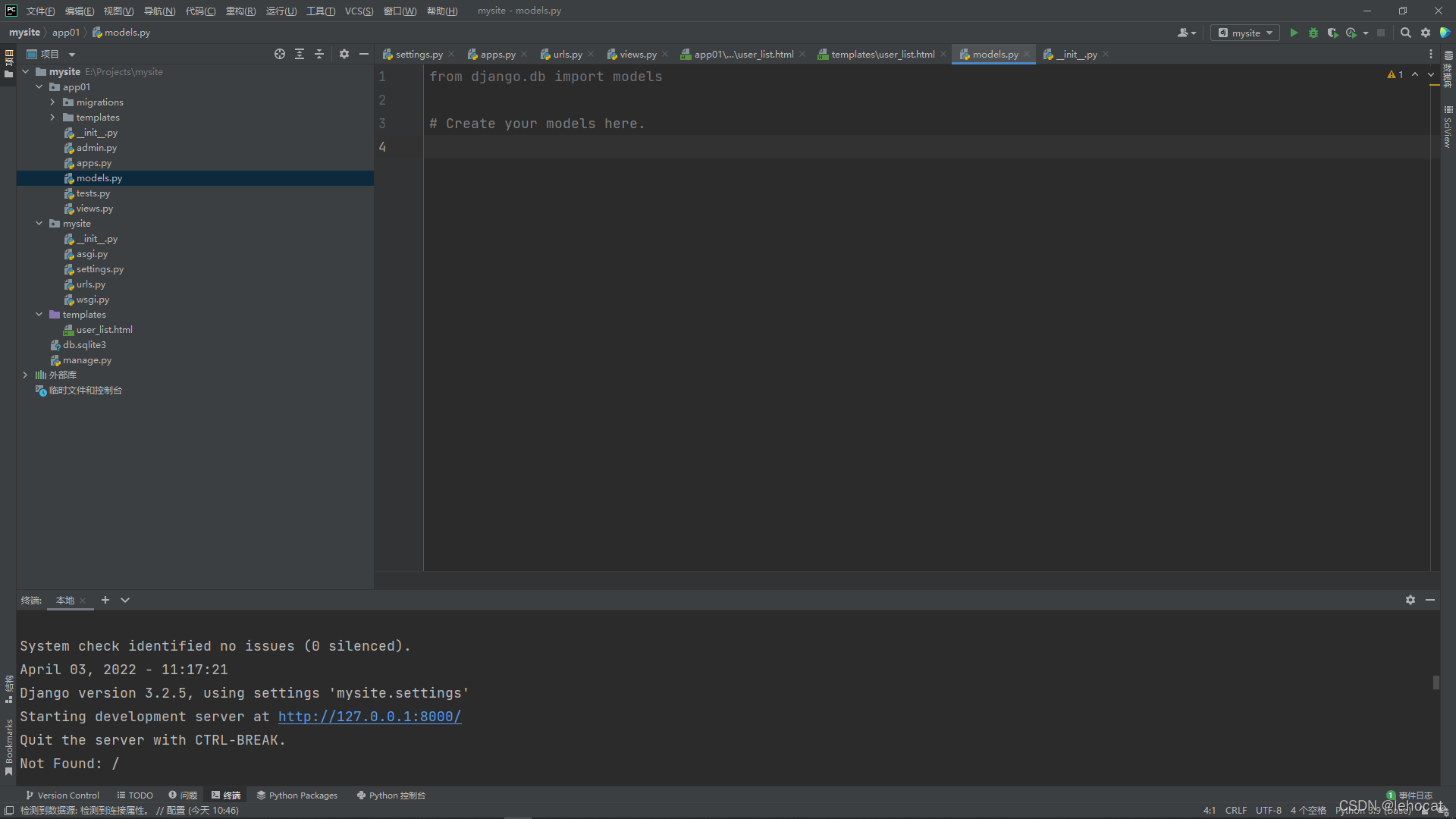
Task: Open the http://127.0.0.1:8000/ link
Action: coord(369,717)
